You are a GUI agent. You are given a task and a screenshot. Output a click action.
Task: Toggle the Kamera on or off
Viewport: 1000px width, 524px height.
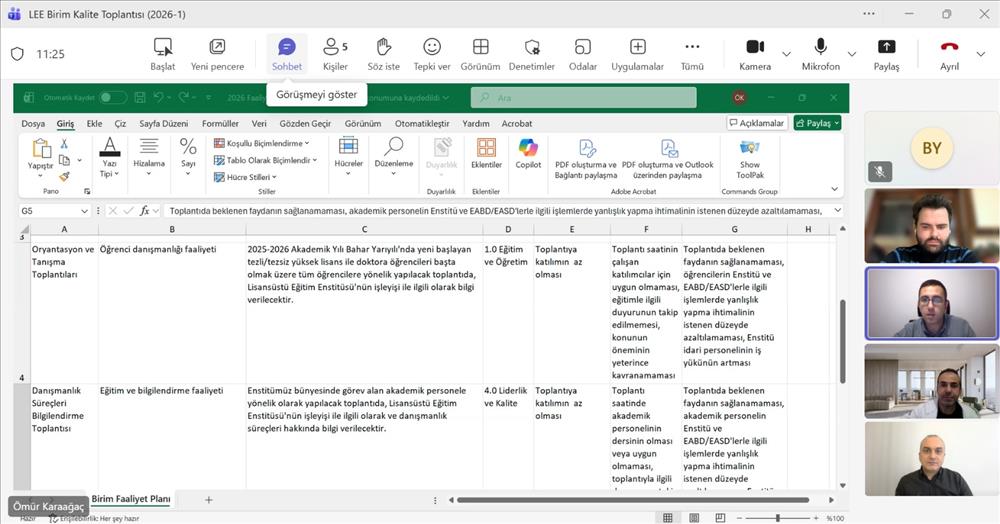(x=755, y=54)
